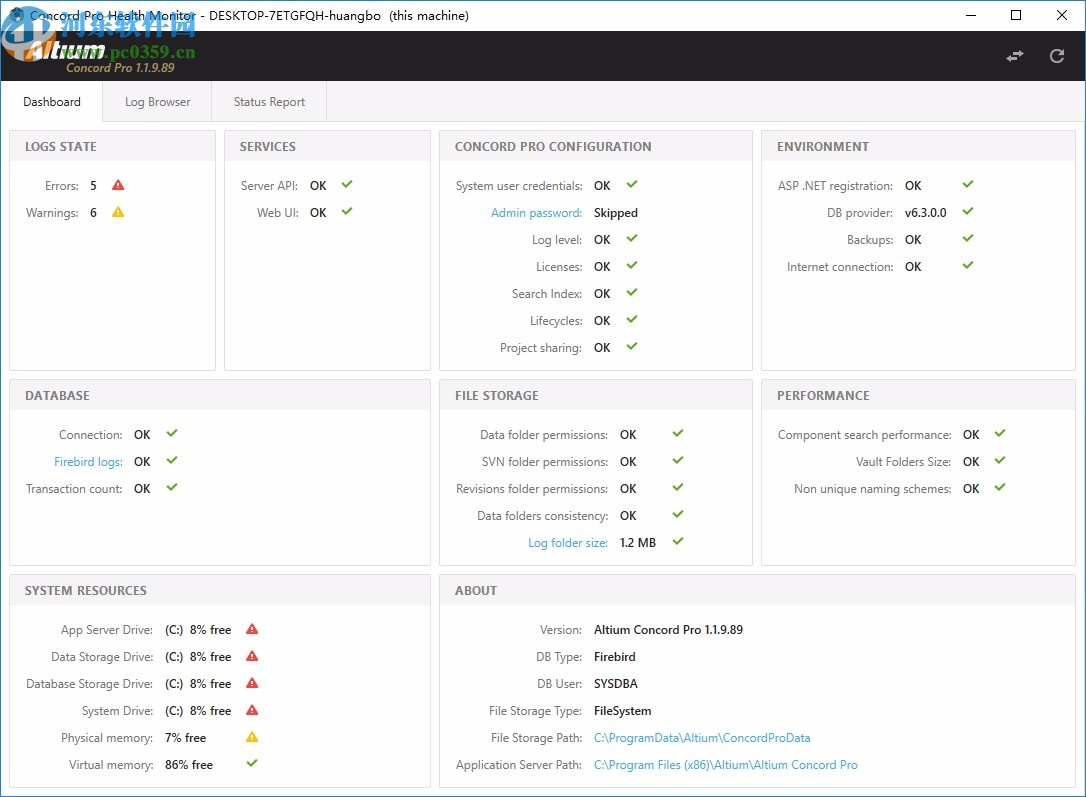
Task: Switch to the Status Report tab
Action: [x=269, y=102]
